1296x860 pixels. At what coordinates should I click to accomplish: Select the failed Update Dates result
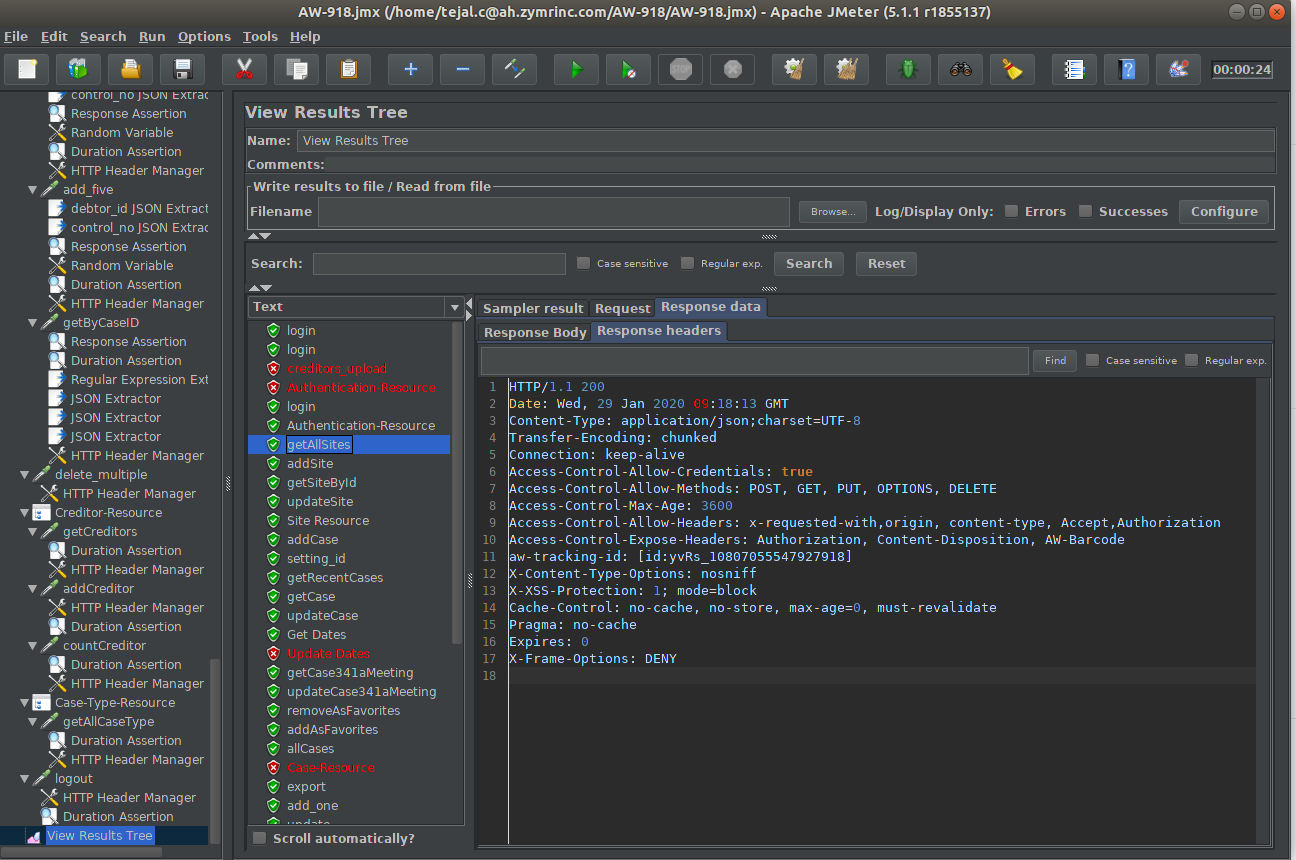(328, 653)
